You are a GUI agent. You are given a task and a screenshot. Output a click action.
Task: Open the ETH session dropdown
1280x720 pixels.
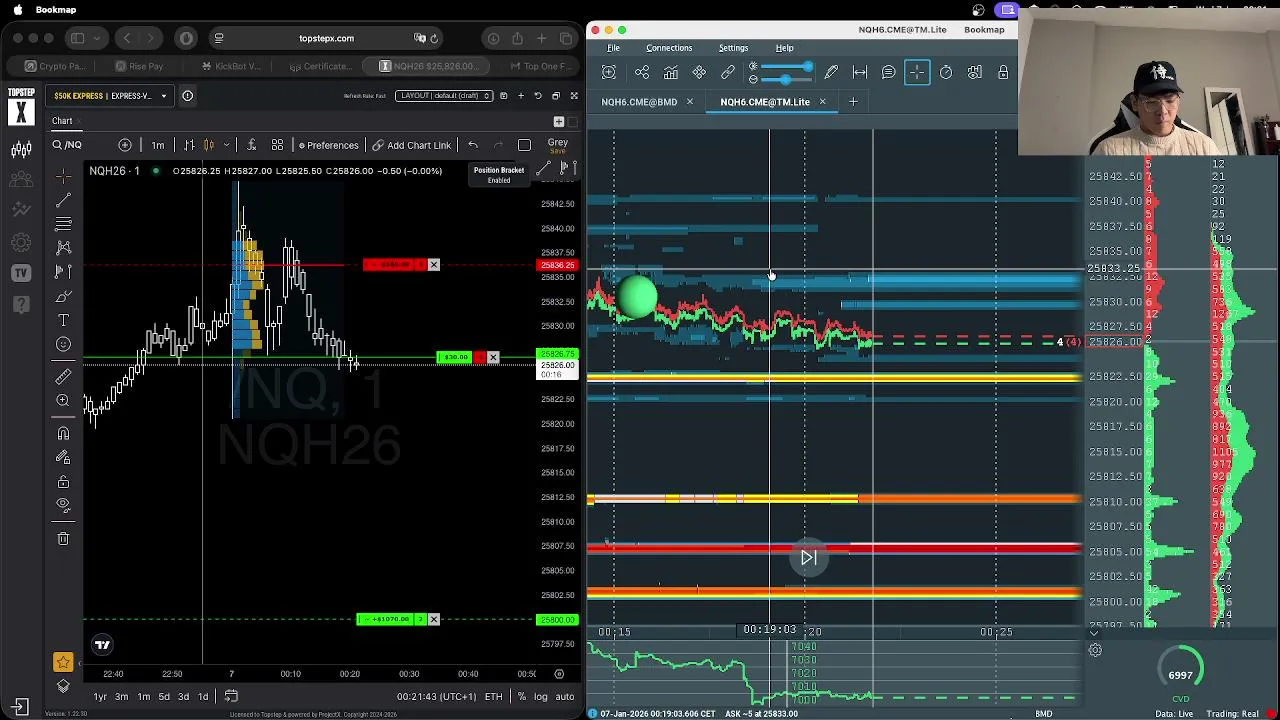coord(493,697)
